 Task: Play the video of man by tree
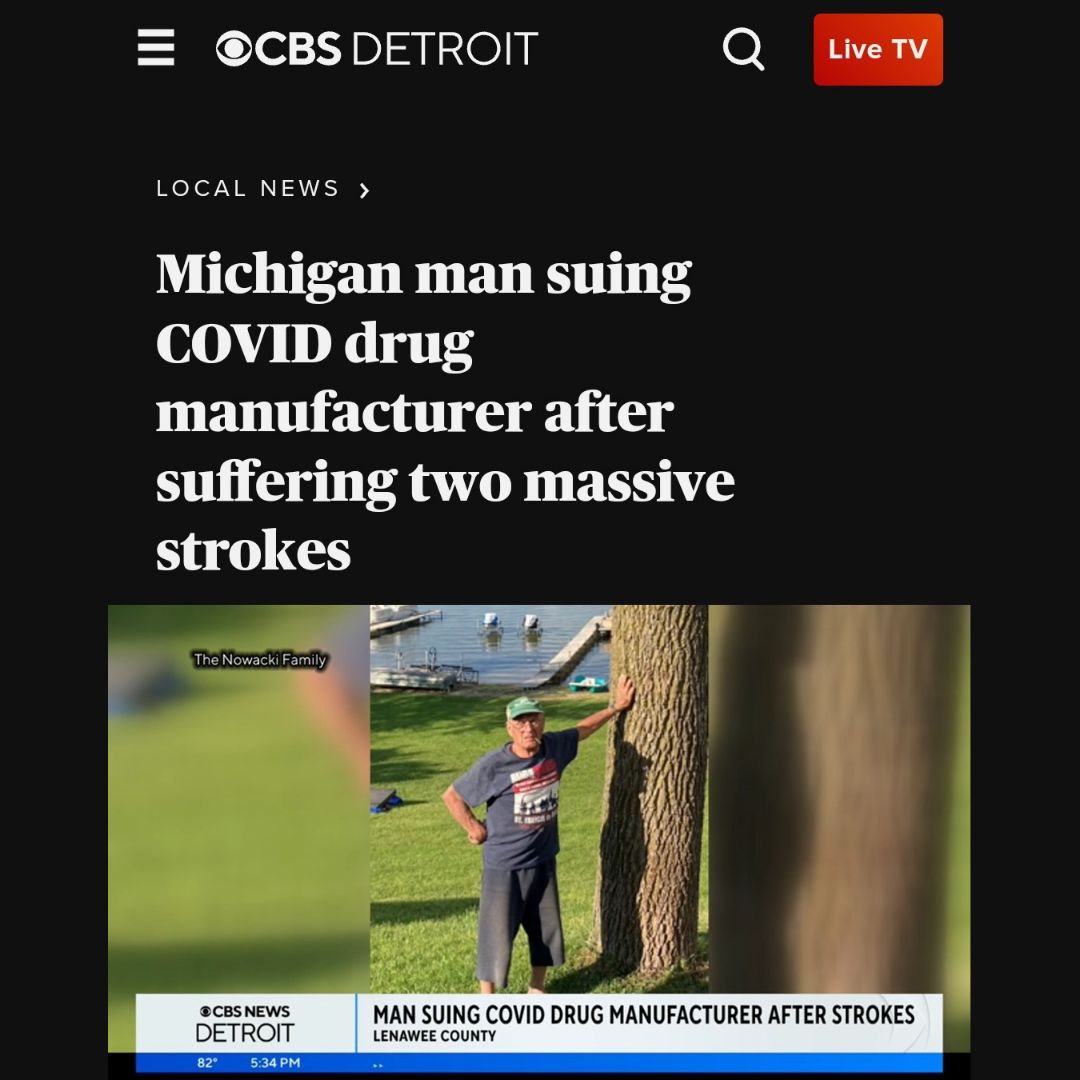[539, 799]
